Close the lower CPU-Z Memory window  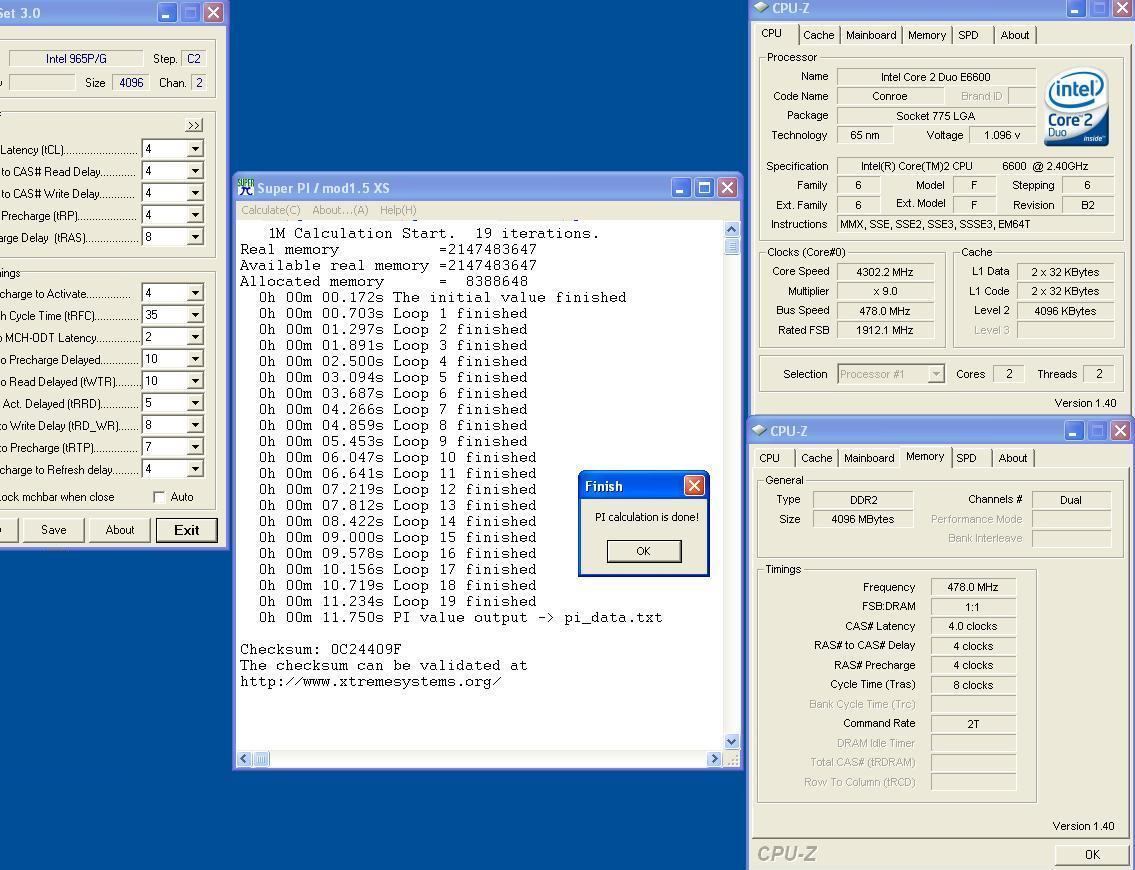click(1121, 431)
